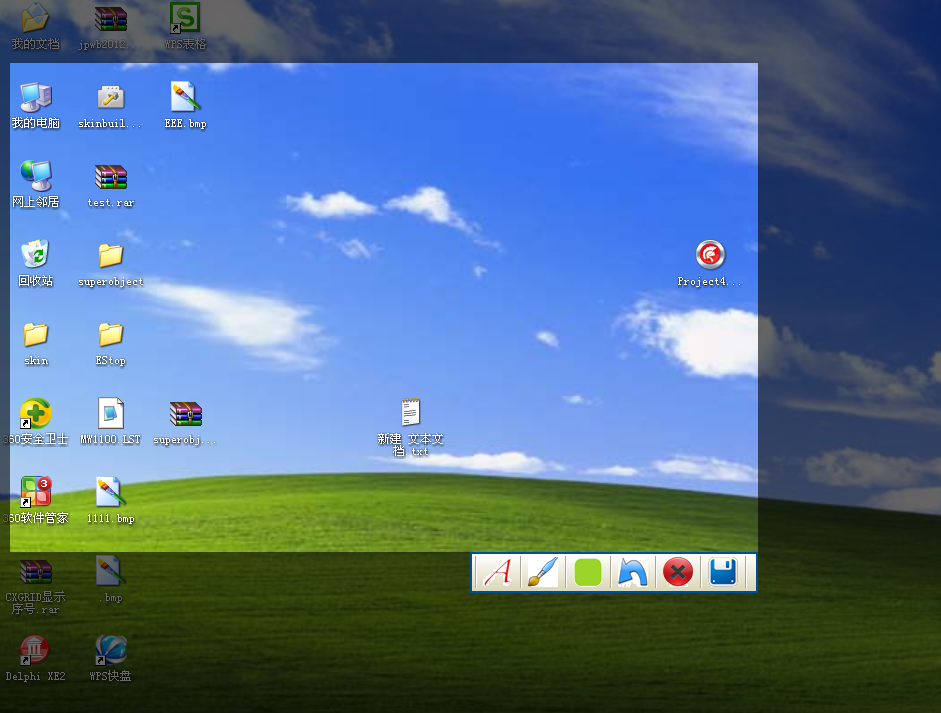Select the superobject folder
Viewport: 941px width, 713px height.
click(x=110, y=264)
